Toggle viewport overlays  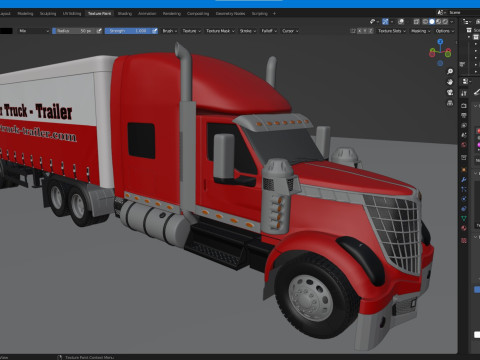coord(401,22)
